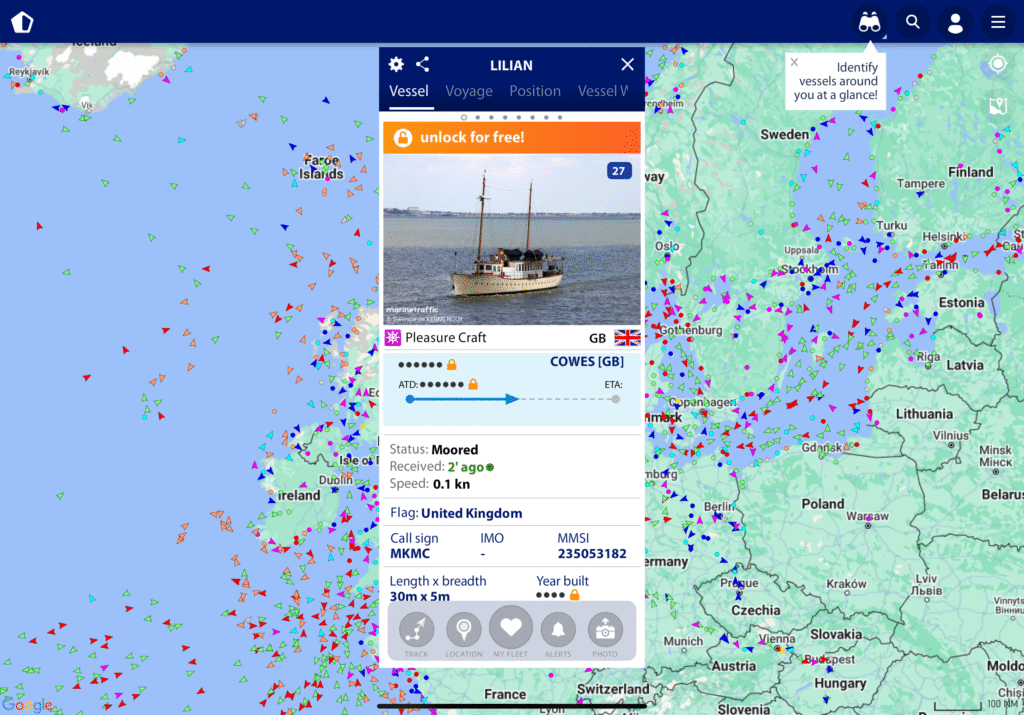The width and height of the screenshot is (1024, 715).
Task: Click the Speed 0.1 kn value
Action: (x=451, y=485)
